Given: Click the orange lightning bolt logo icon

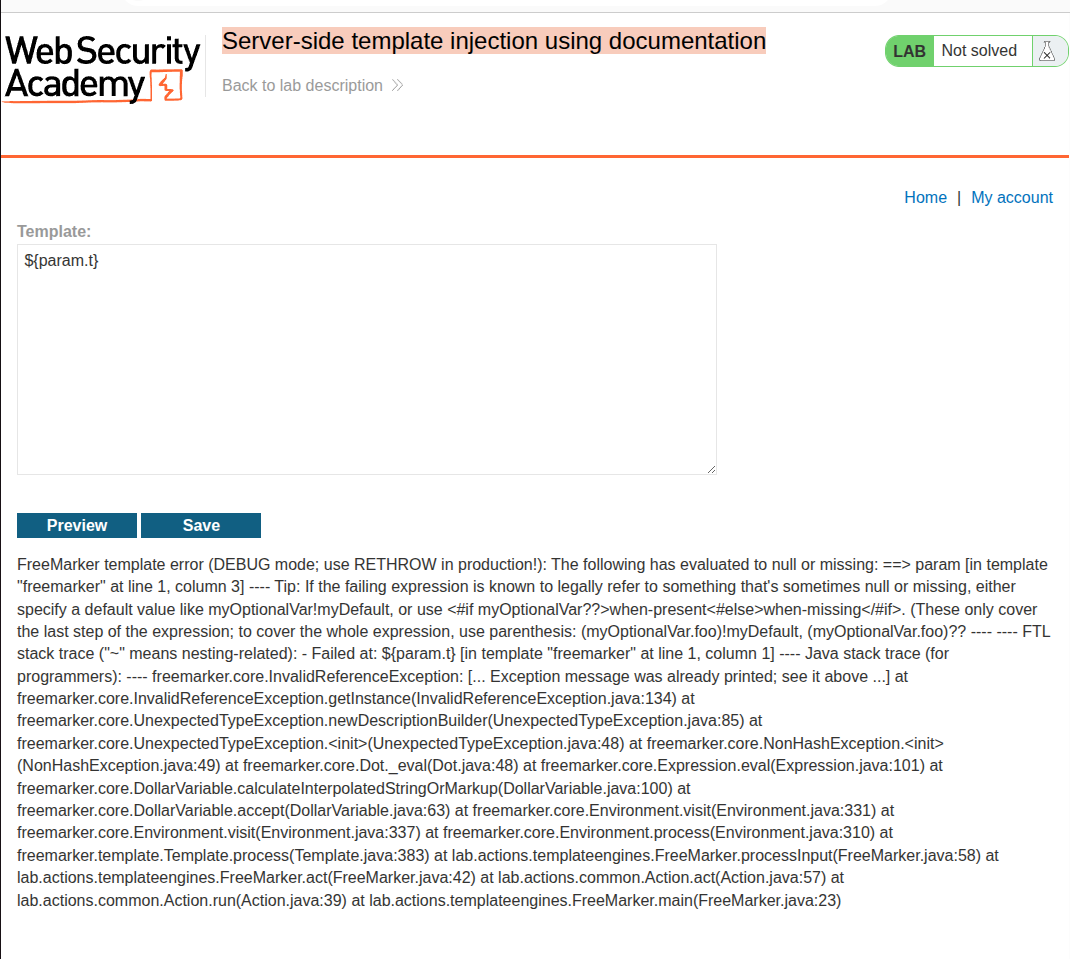Looking at the screenshot, I should tap(167, 87).
